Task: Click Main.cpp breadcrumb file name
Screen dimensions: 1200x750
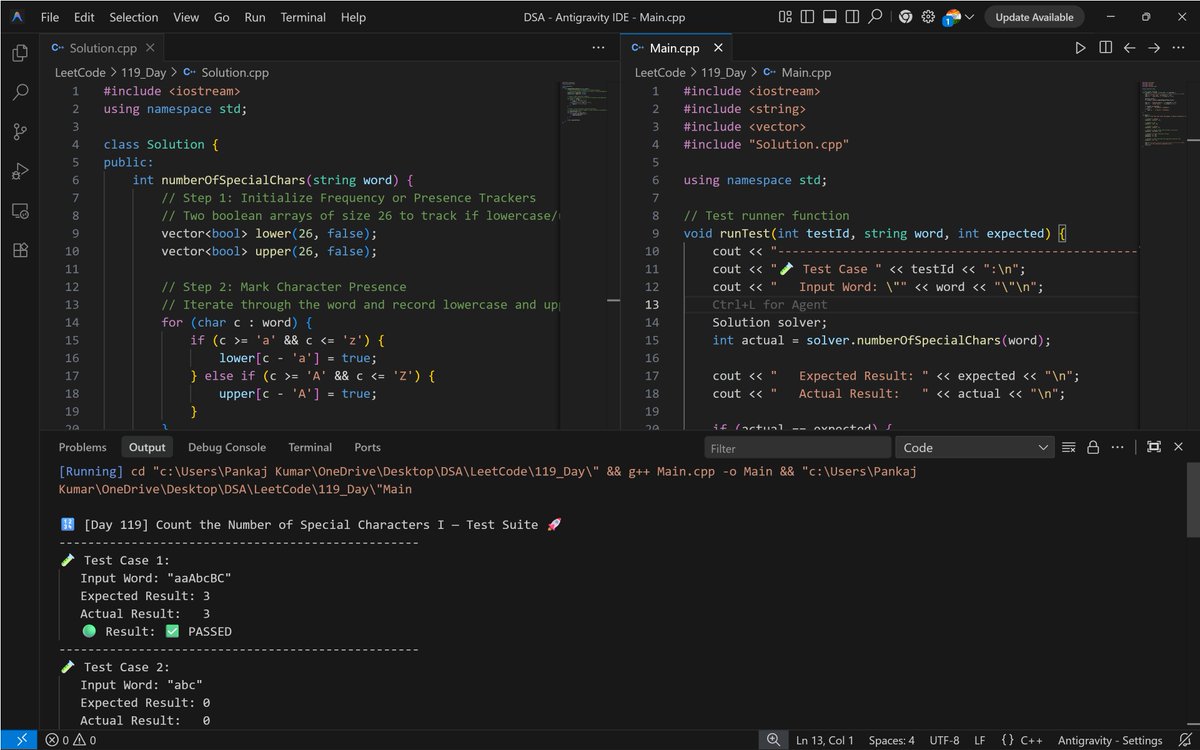Action: pyautogui.click(x=806, y=73)
